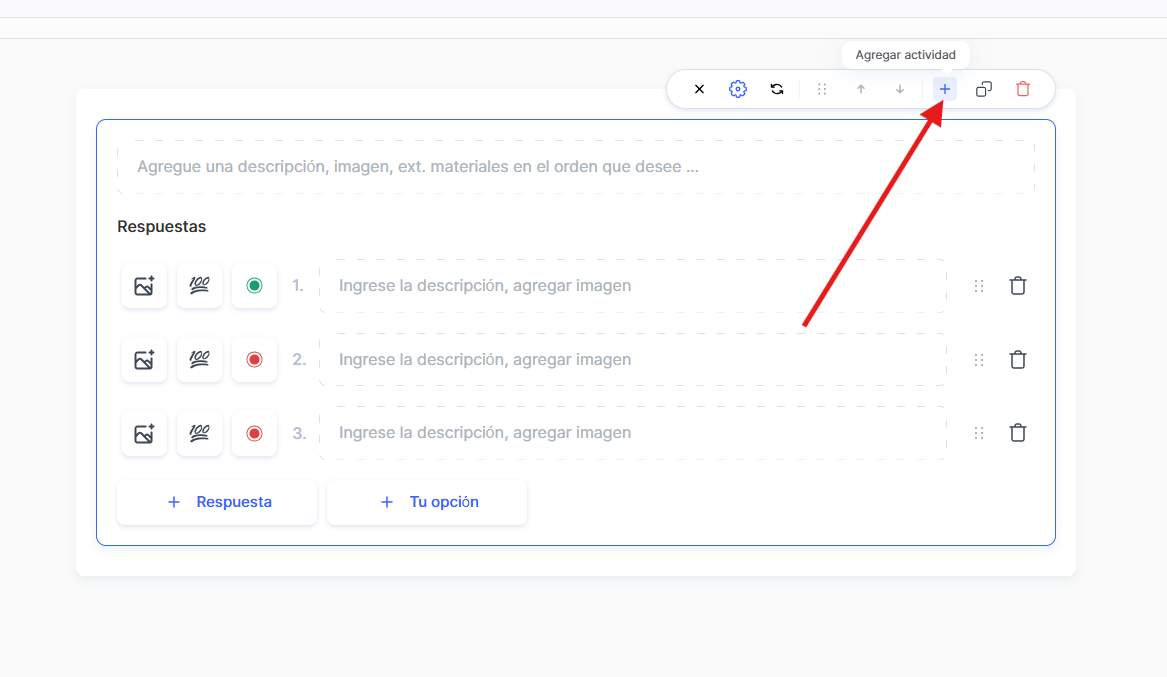
Task: Delete the question using red trash icon
Action: pyautogui.click(x=1023, y=89)
